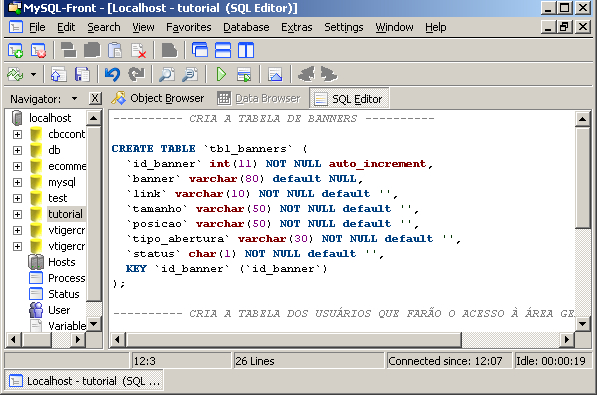
Task: Open the User node
Action: pyautogui.click(x=59, y=310)
